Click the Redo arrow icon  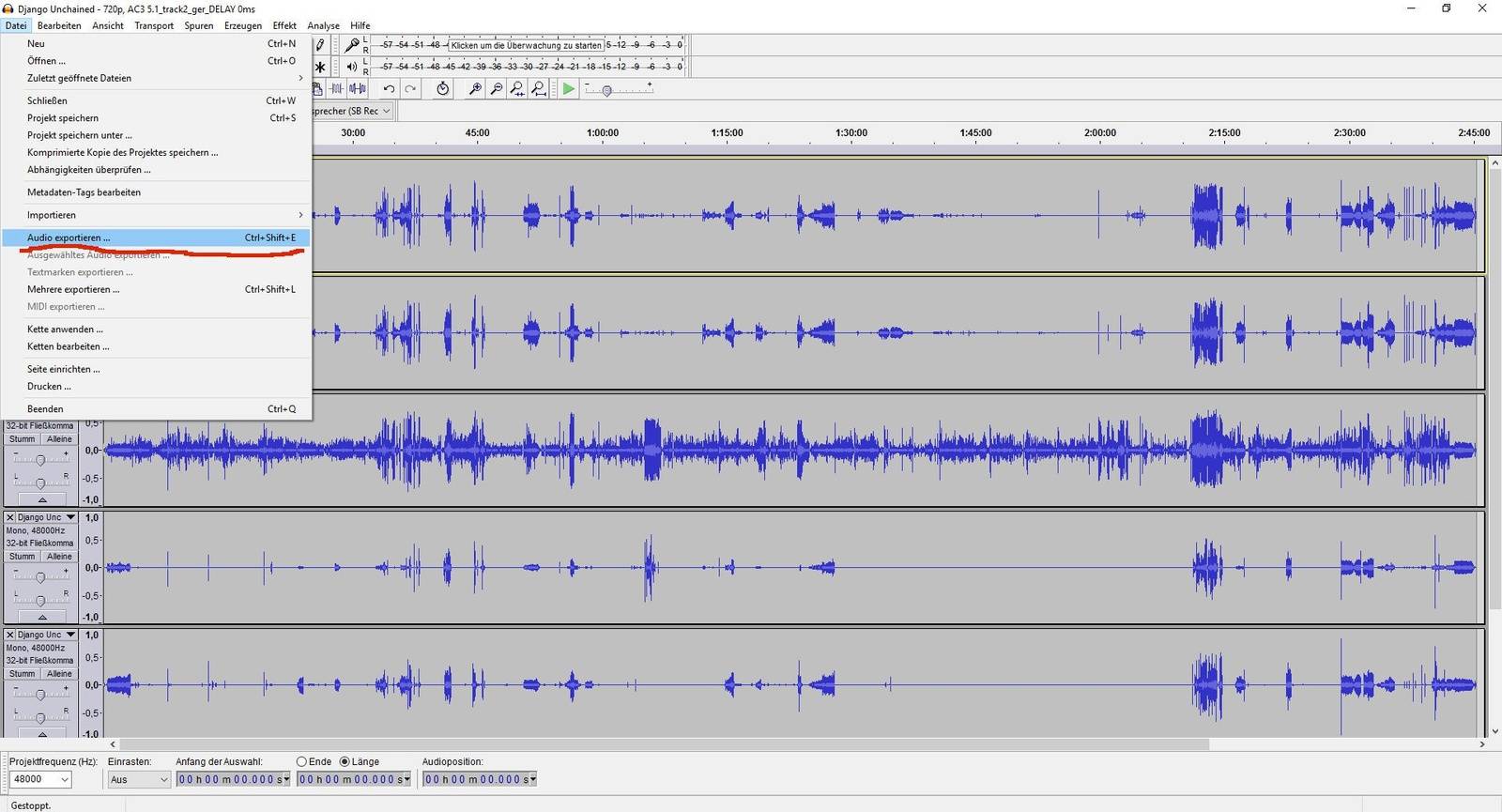pyautogui.click(x=410, y=88)
